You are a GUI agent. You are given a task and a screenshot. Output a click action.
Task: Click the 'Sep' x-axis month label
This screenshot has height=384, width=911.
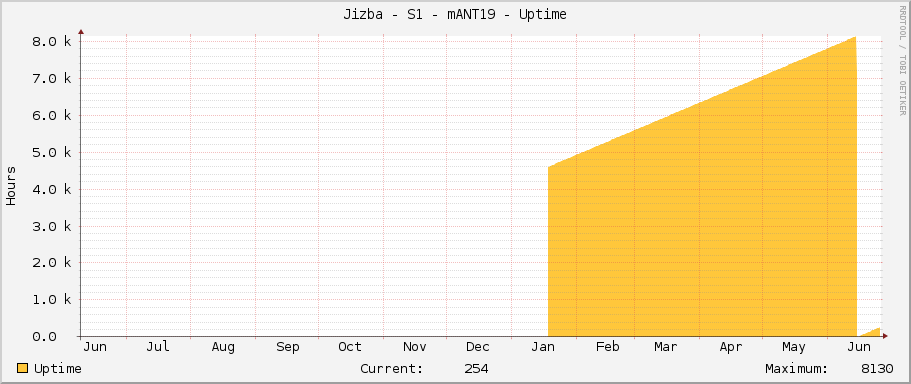click(288, 347)
